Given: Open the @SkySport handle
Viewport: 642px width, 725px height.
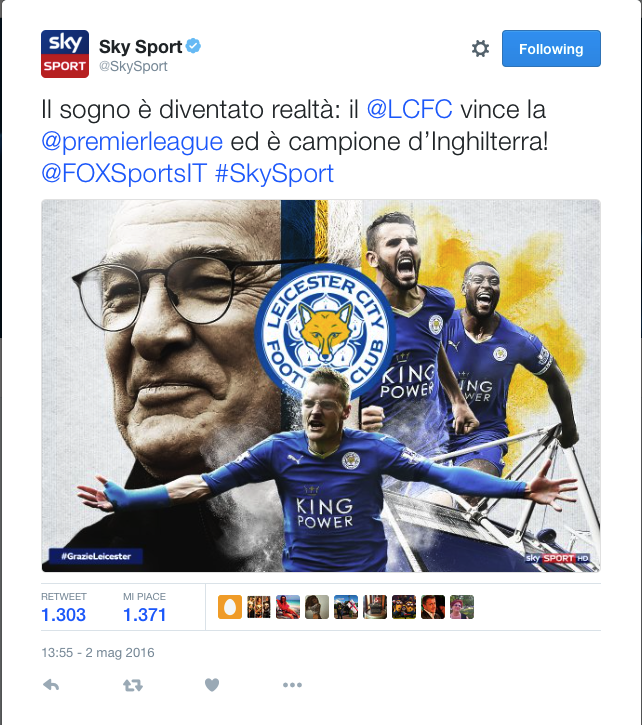Looking at the screenshot, I should [133, 66].
